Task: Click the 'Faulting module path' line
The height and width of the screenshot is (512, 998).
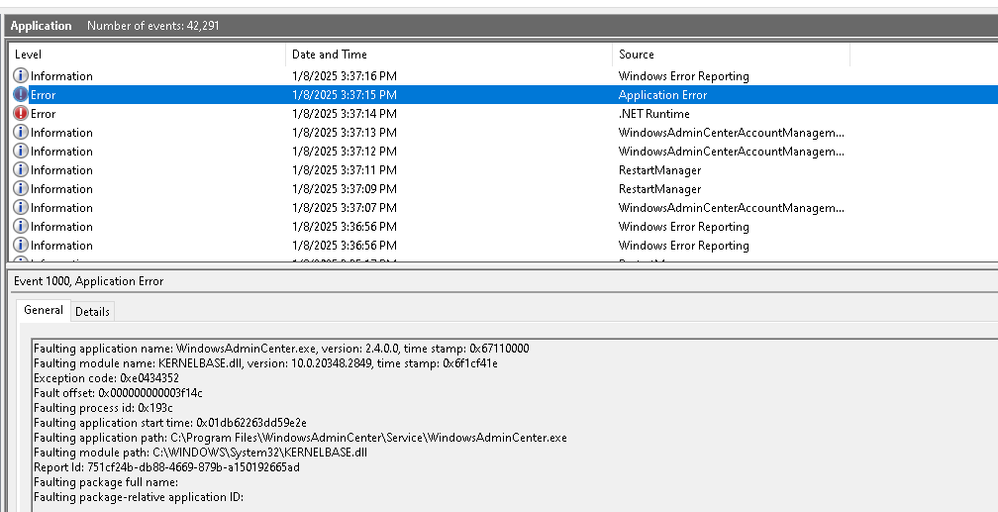Action: 200,452
